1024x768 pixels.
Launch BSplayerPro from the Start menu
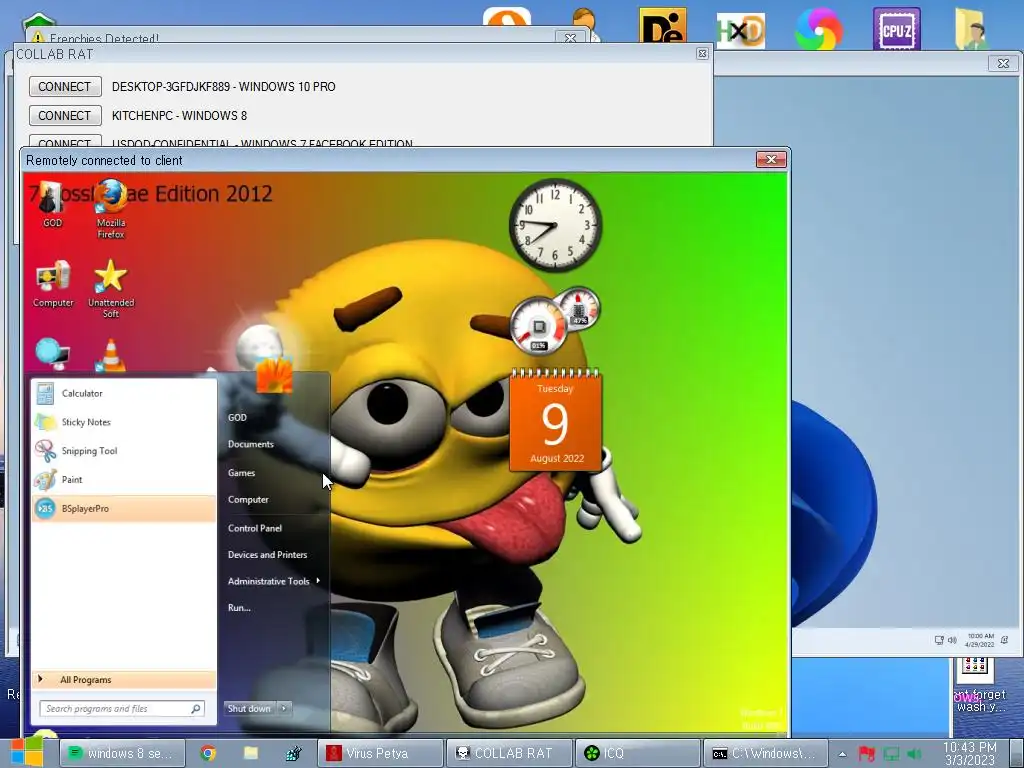[124, 508]
